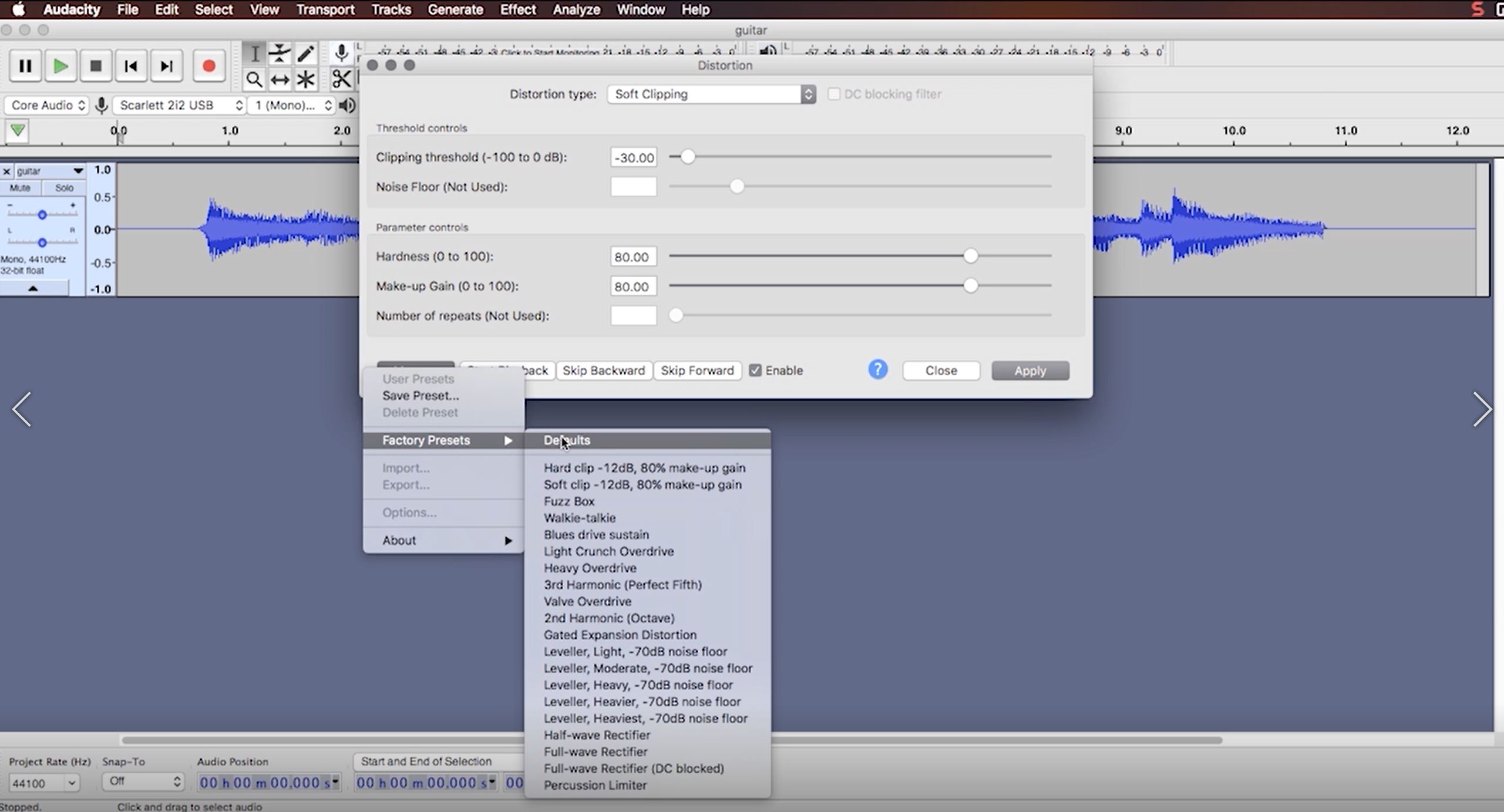Uncheck the Enable checkbox
Image resolution: width=1504 pixels, height=812 pixels.
(x=756, y=370)
